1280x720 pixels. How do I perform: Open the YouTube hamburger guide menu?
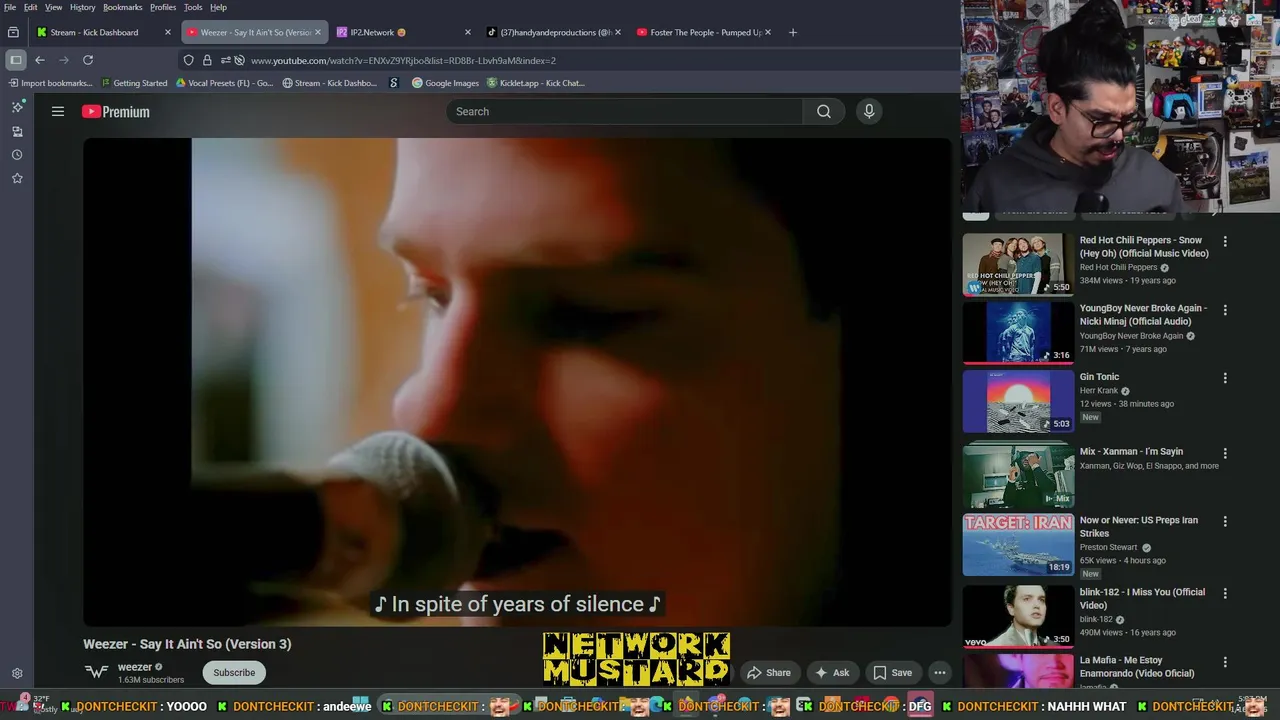click(x=58, y=112)
